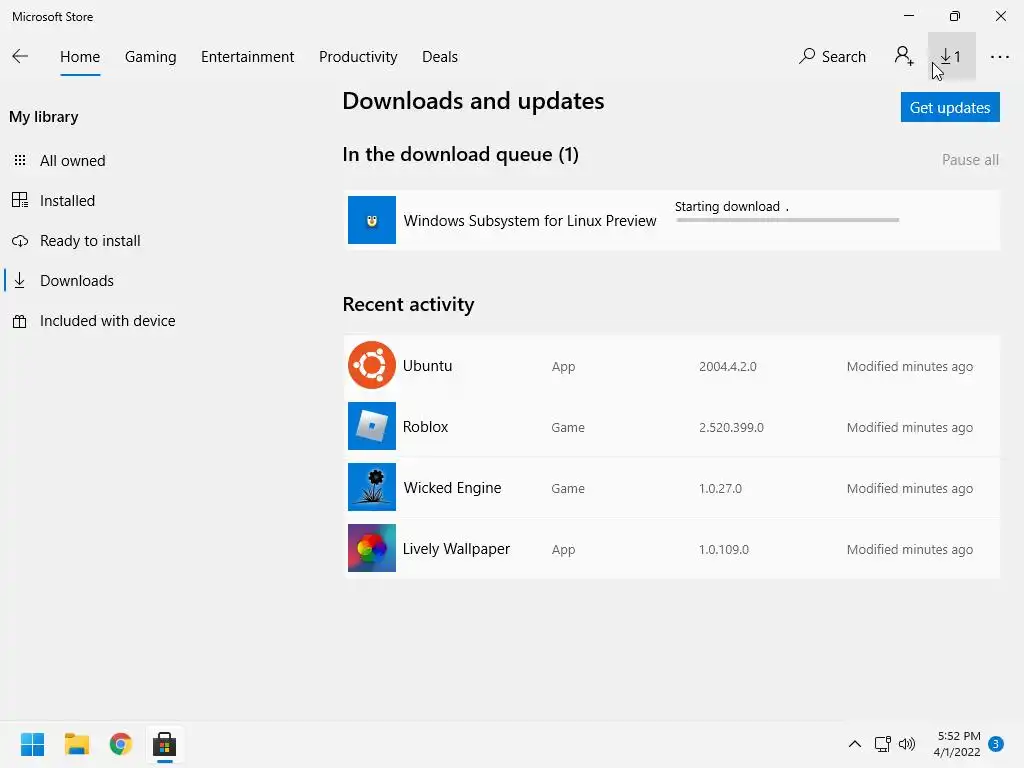The width and height of the screenshot is (1024, 768).
Task: Click the Ubuntu app icon
Action: [372, 365]
